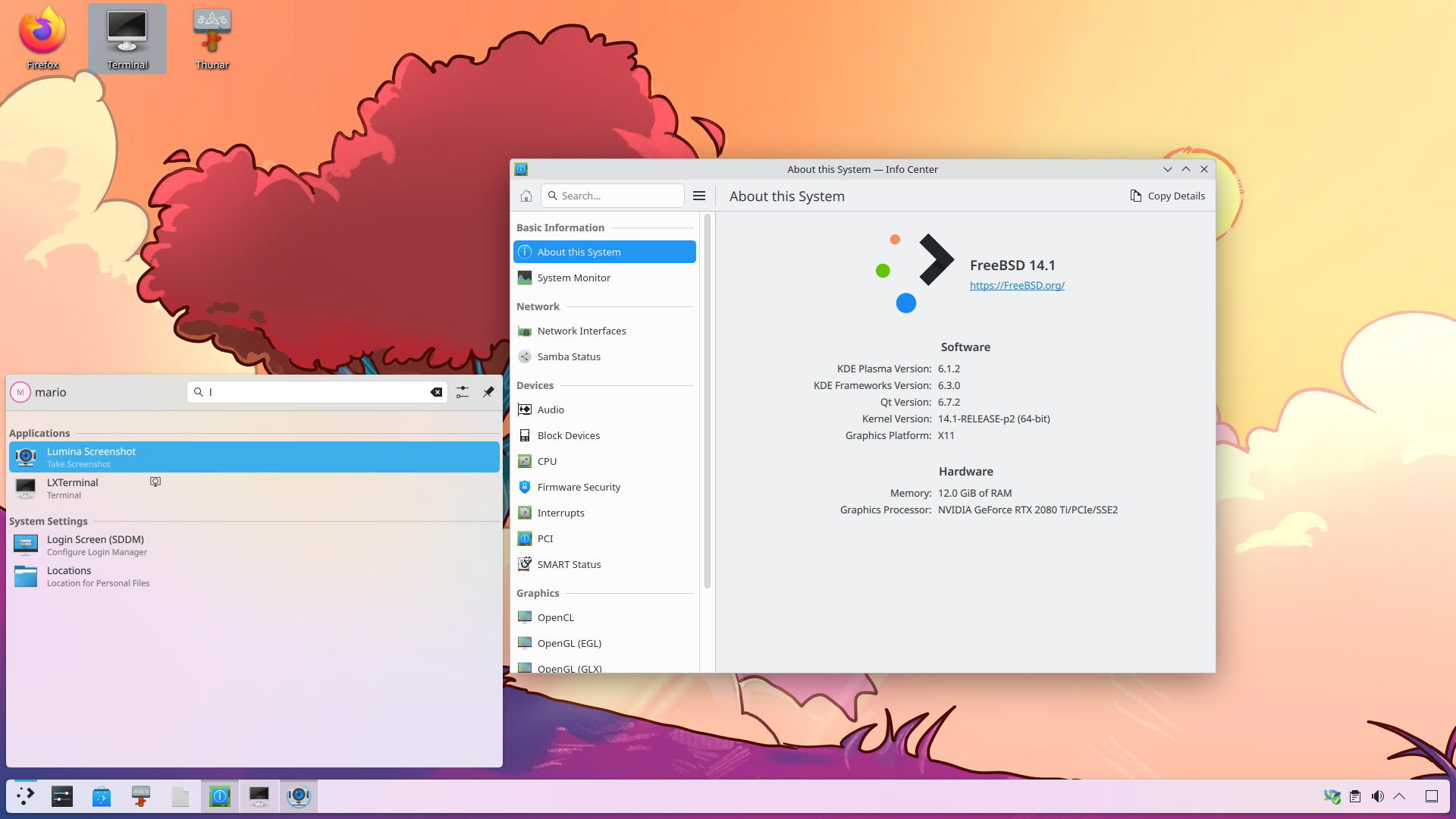Open Samba Status page
Image resolution: width=1456 pixels, height=819 pixels.
point(604,356)
